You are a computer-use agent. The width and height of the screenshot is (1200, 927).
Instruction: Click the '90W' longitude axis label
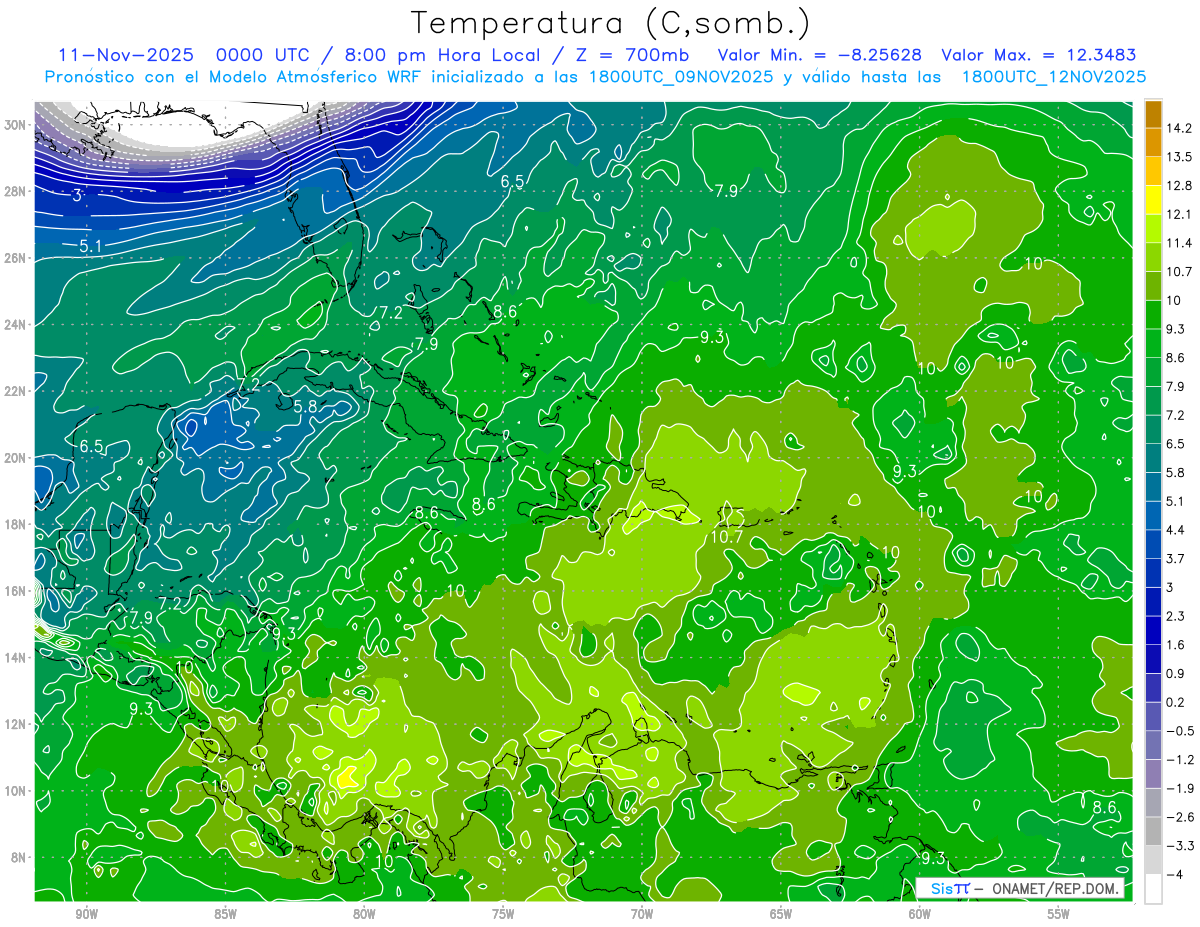[86, 913]
